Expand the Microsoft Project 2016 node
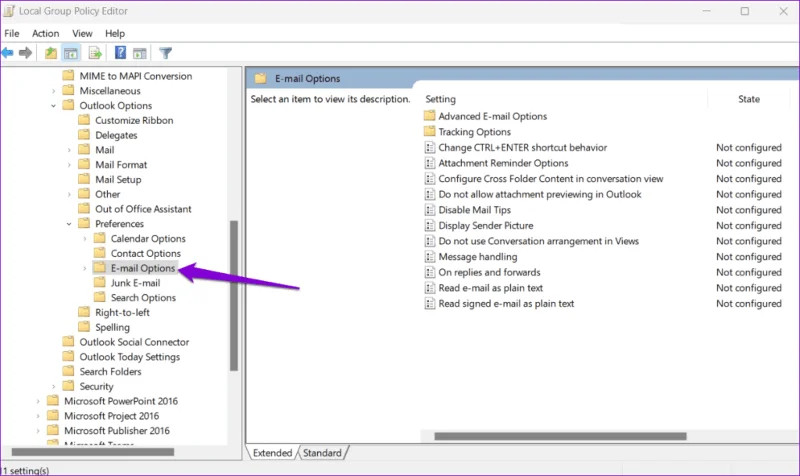The height and width of the screenshot is (476, 800). [38, 416]
